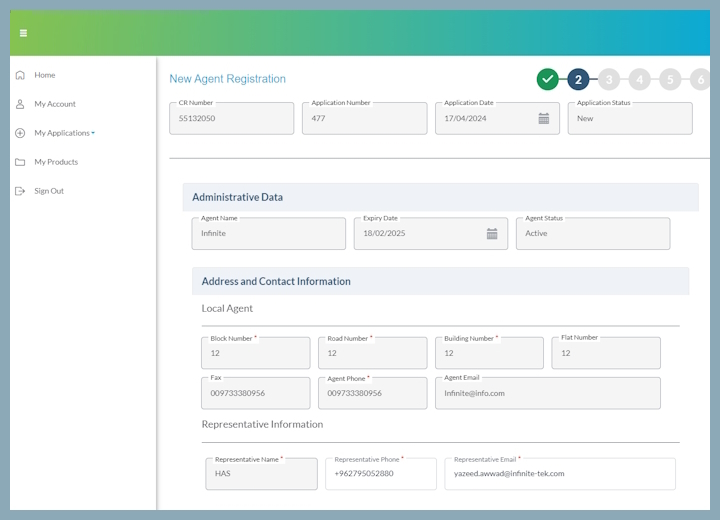Click the My Applications plus-circle icon

20,133
